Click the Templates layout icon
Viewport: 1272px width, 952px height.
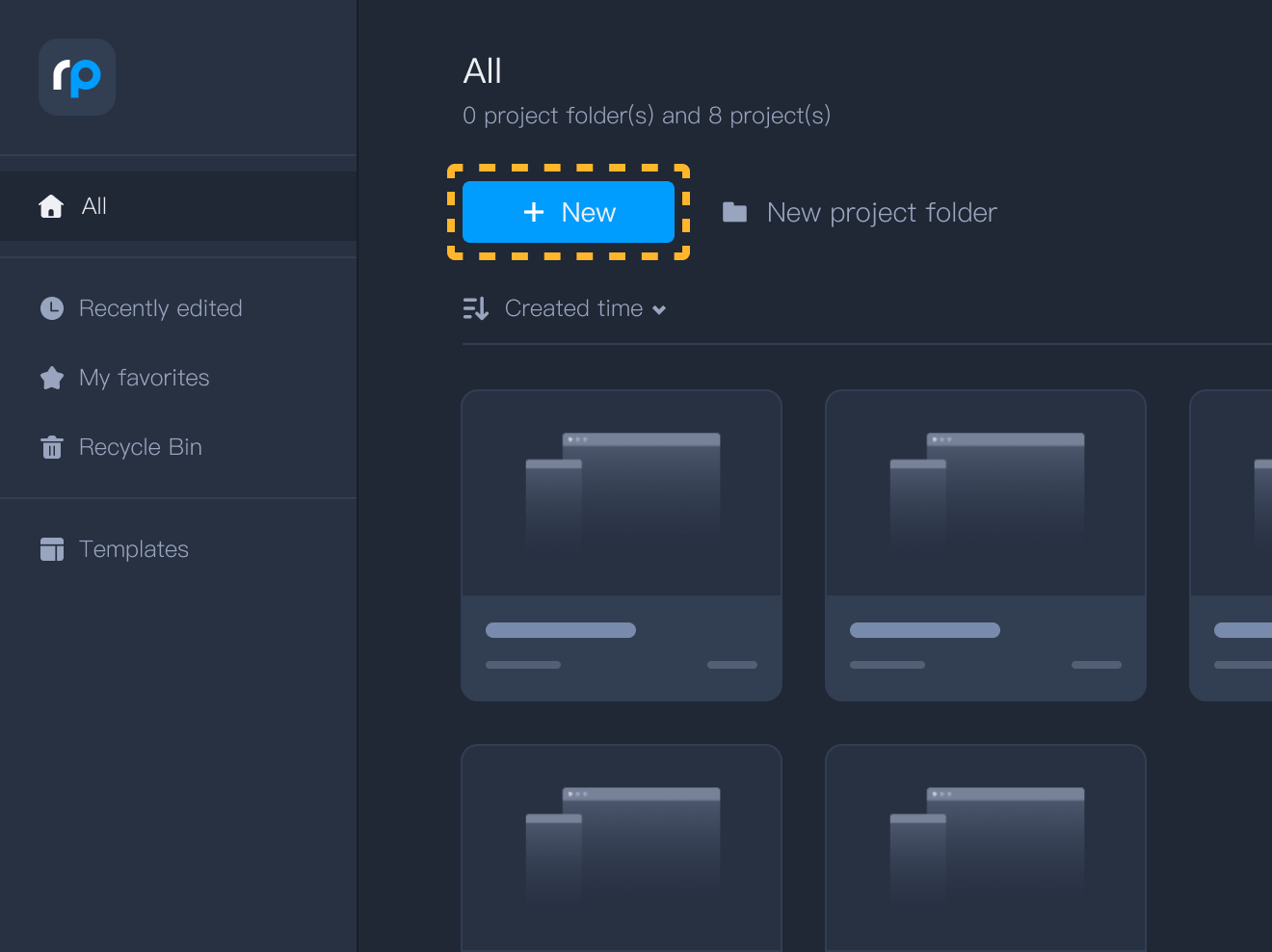52,549
